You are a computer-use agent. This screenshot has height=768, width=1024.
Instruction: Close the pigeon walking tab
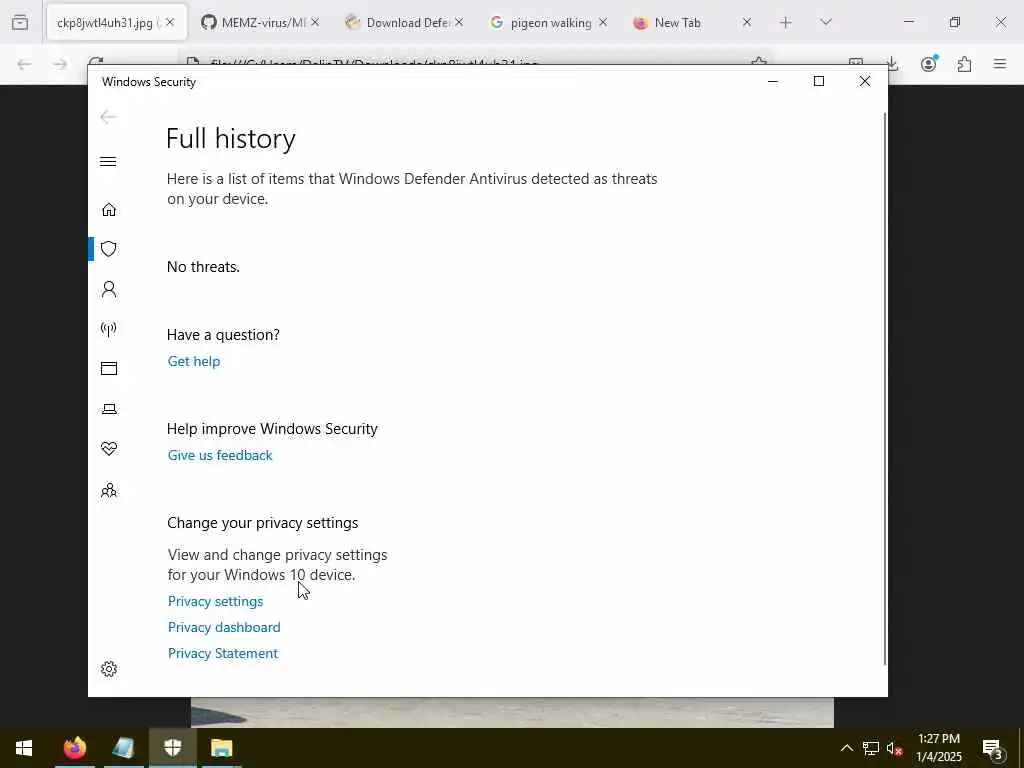603,22
